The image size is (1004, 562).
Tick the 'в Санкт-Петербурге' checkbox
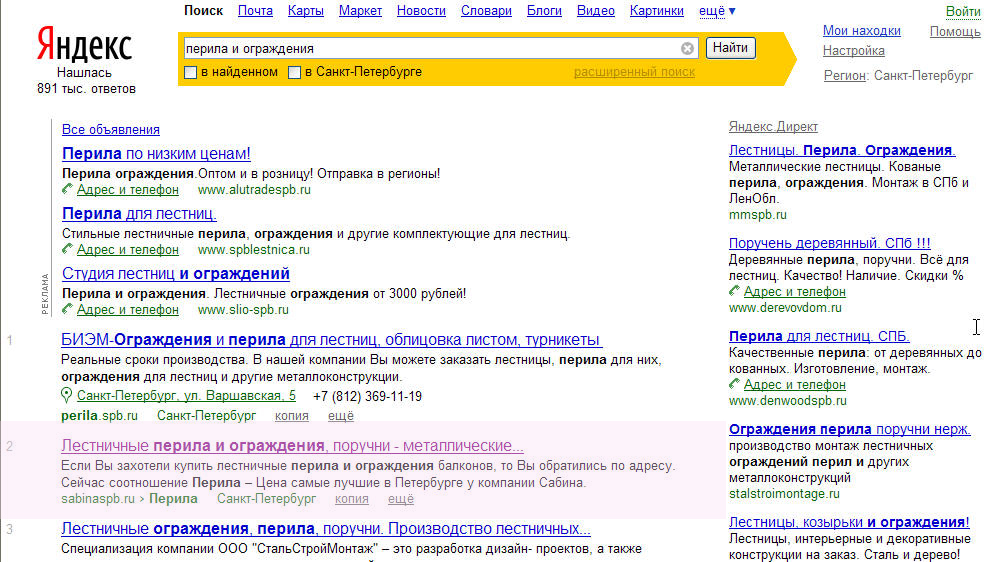pos(294,72)
